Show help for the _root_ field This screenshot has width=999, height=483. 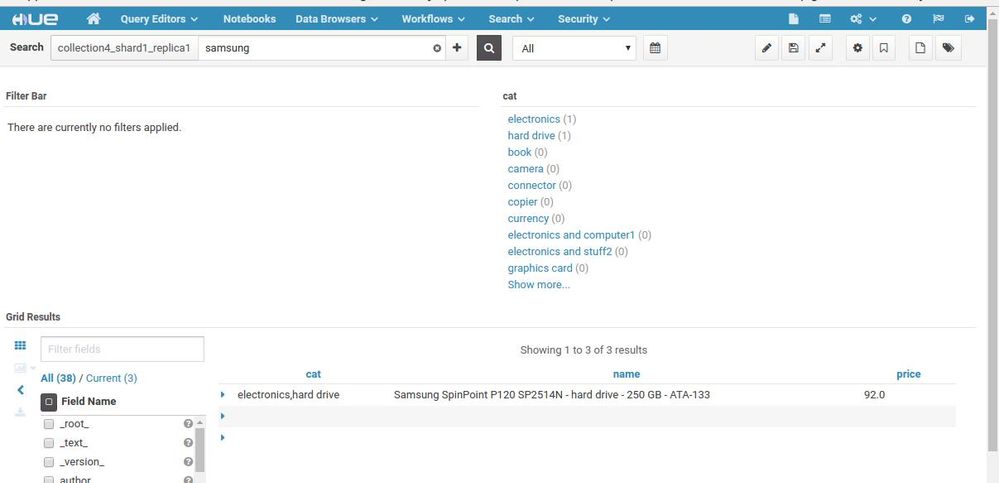(188, 424)
